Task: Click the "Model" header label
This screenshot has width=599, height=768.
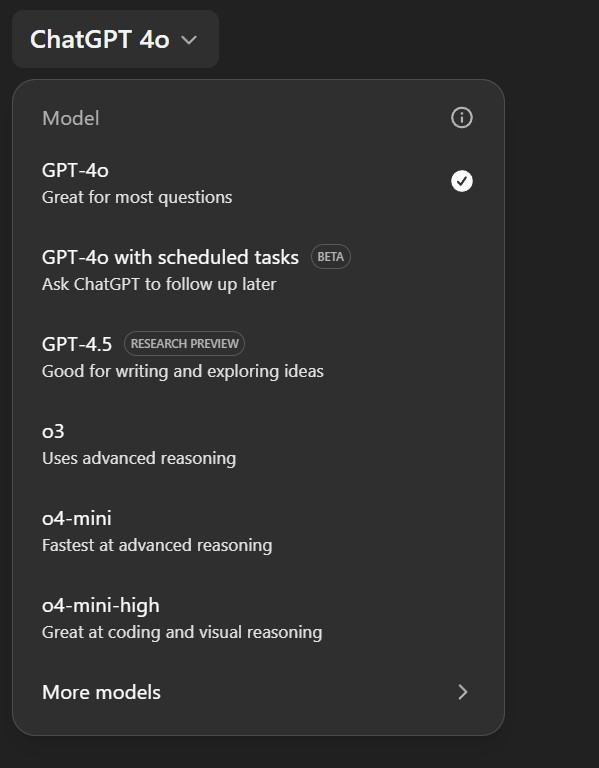Action: 71,119
